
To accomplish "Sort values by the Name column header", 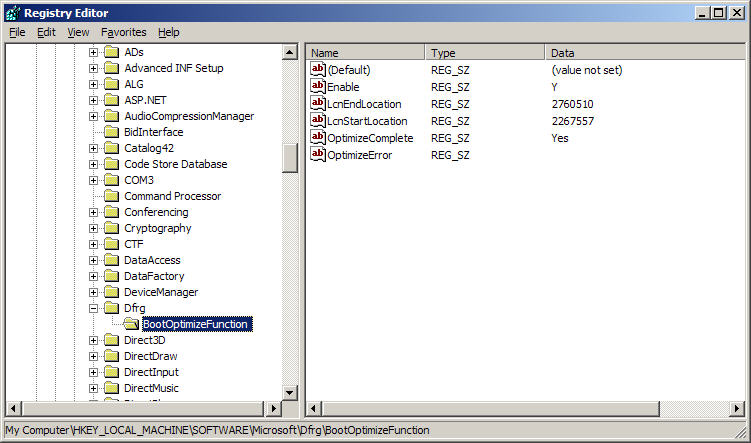I will click(366, 52).
